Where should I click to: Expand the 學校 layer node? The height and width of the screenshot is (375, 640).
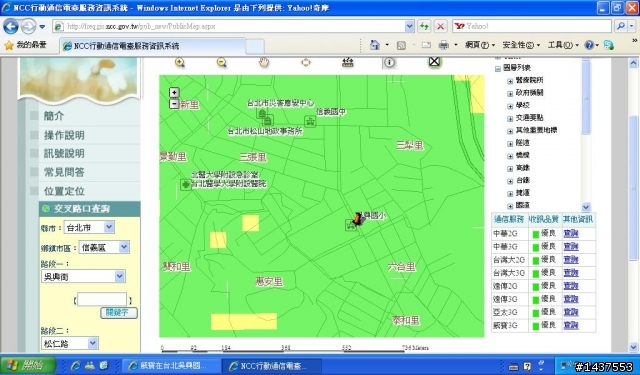[x=510, y=106]
